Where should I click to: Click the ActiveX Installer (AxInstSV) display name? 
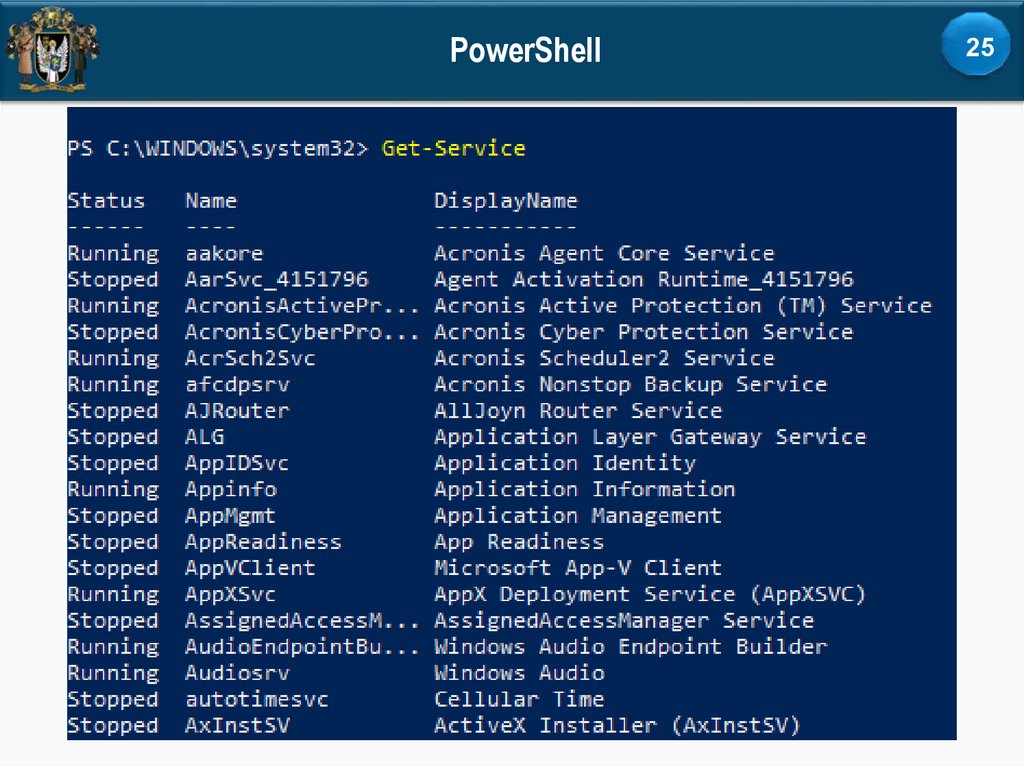point(617,725)
